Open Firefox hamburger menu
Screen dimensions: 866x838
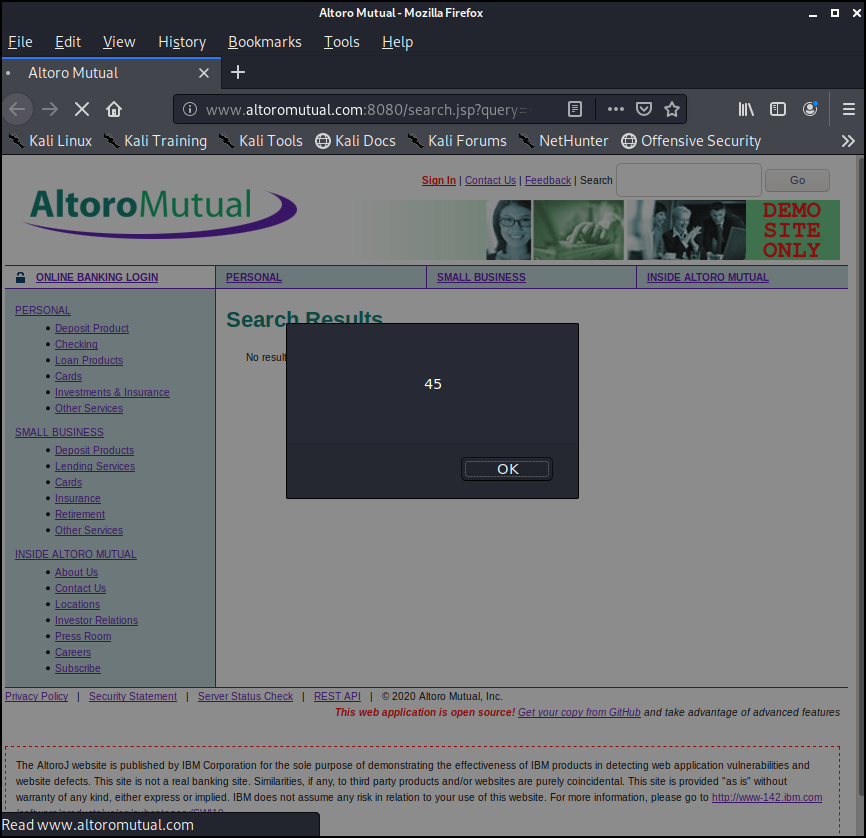tap(849, 109)
